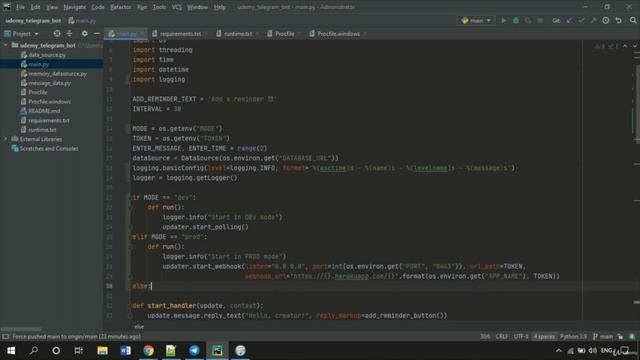This screenshot has width=640, height=360.
Task: Start debugging with the green bug icon
Action: pyautogui.click(x=516, y=20)
